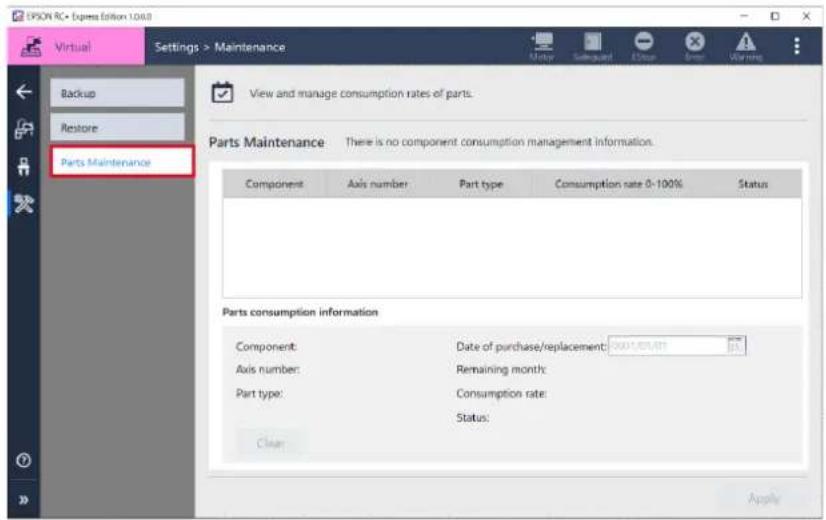Viewport: 826px width, 520px height.
Task: Click the Apply button
Action: click(x=763, y=498)
